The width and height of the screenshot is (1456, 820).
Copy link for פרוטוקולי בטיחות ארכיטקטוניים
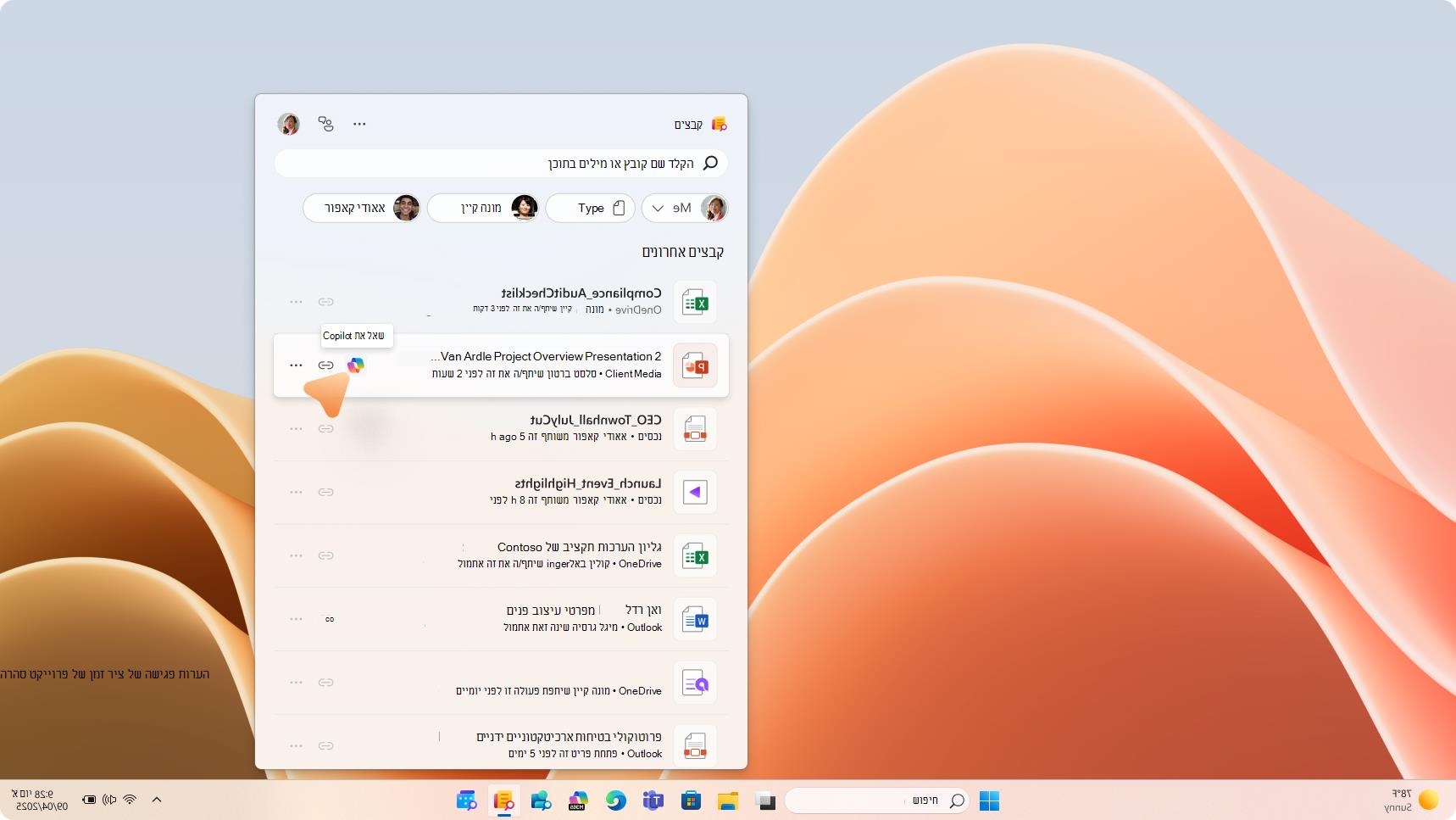tap(325, 745)
